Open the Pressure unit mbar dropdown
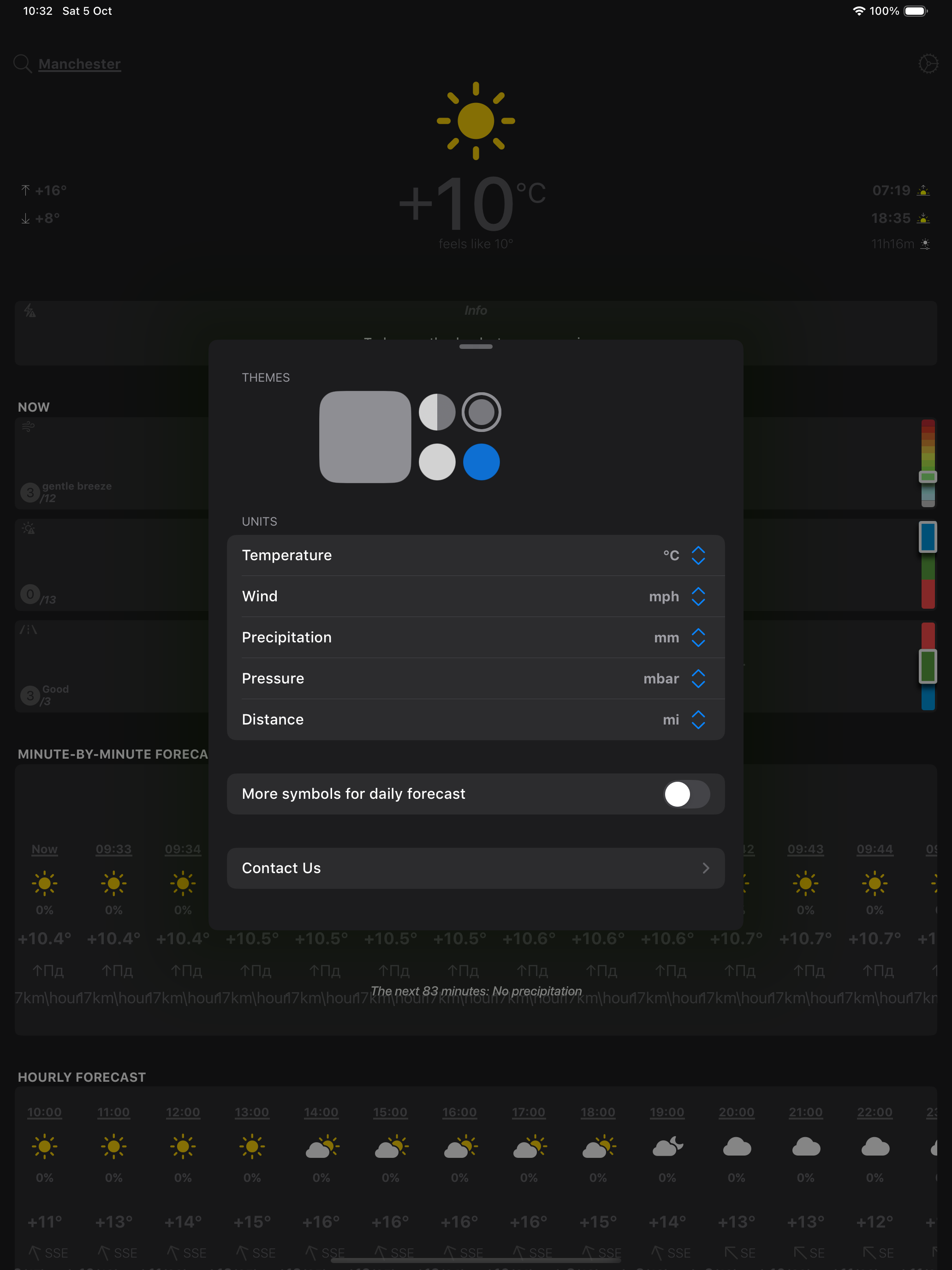The height and width of the screenshot is (1270, 952). (698, 679)
